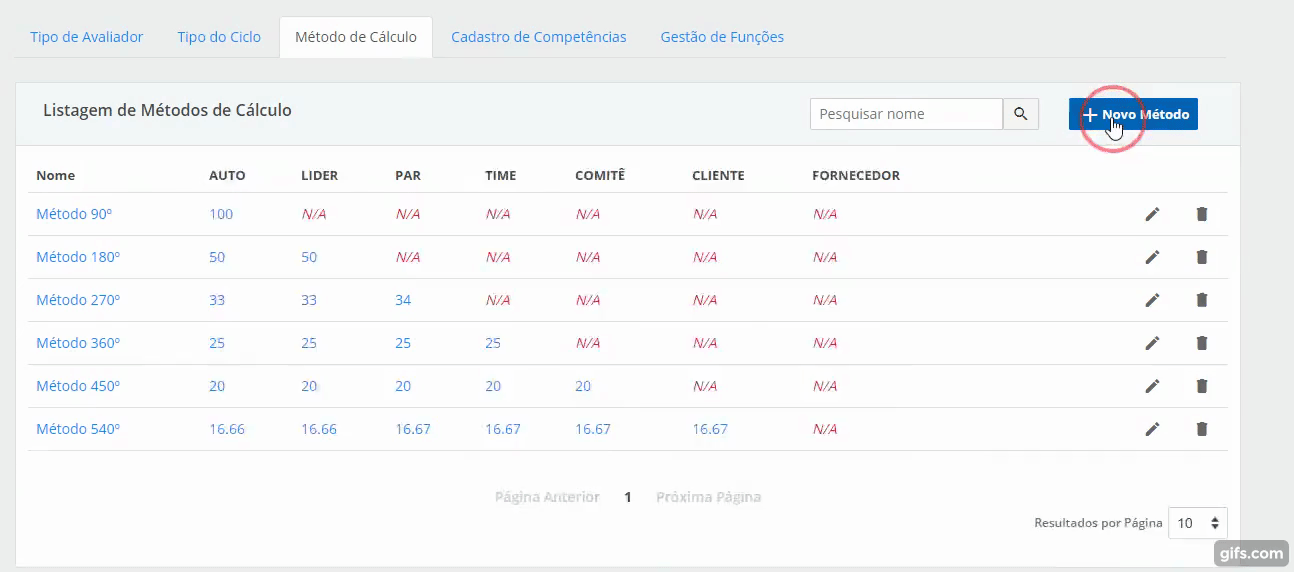Delete Método 270º using trash icon

click(x=1202, y=300)
